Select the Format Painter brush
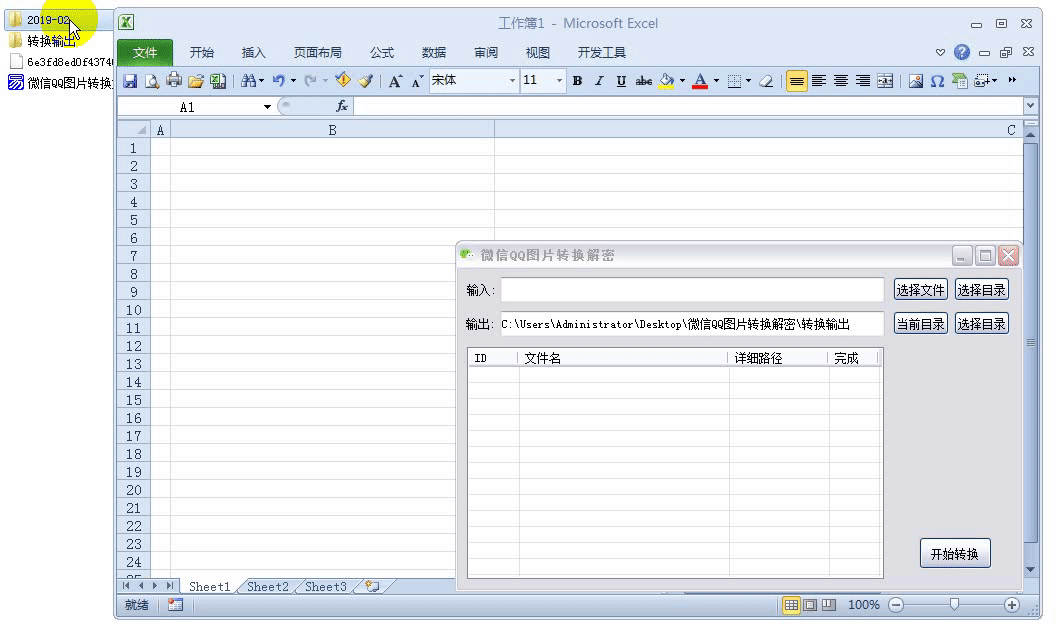The width and height of the screenshot is (1056, 628). point(366,81)
